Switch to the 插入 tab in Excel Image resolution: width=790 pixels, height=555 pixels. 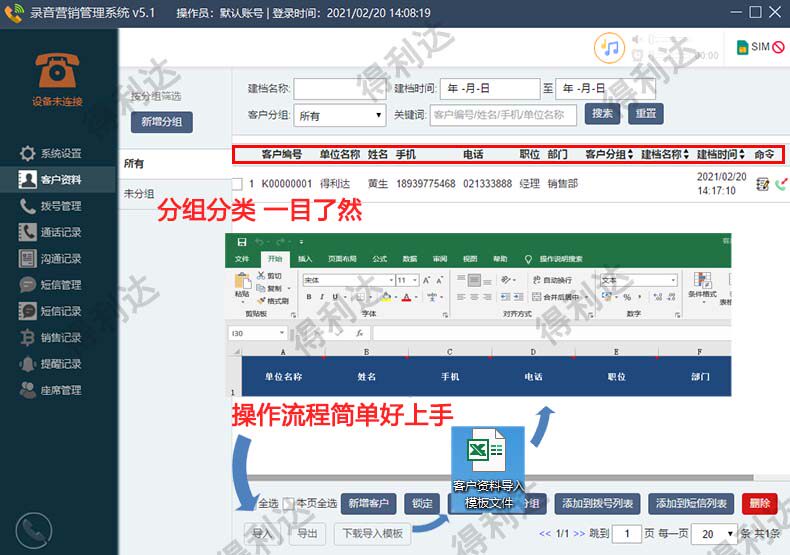click(305, 259)
